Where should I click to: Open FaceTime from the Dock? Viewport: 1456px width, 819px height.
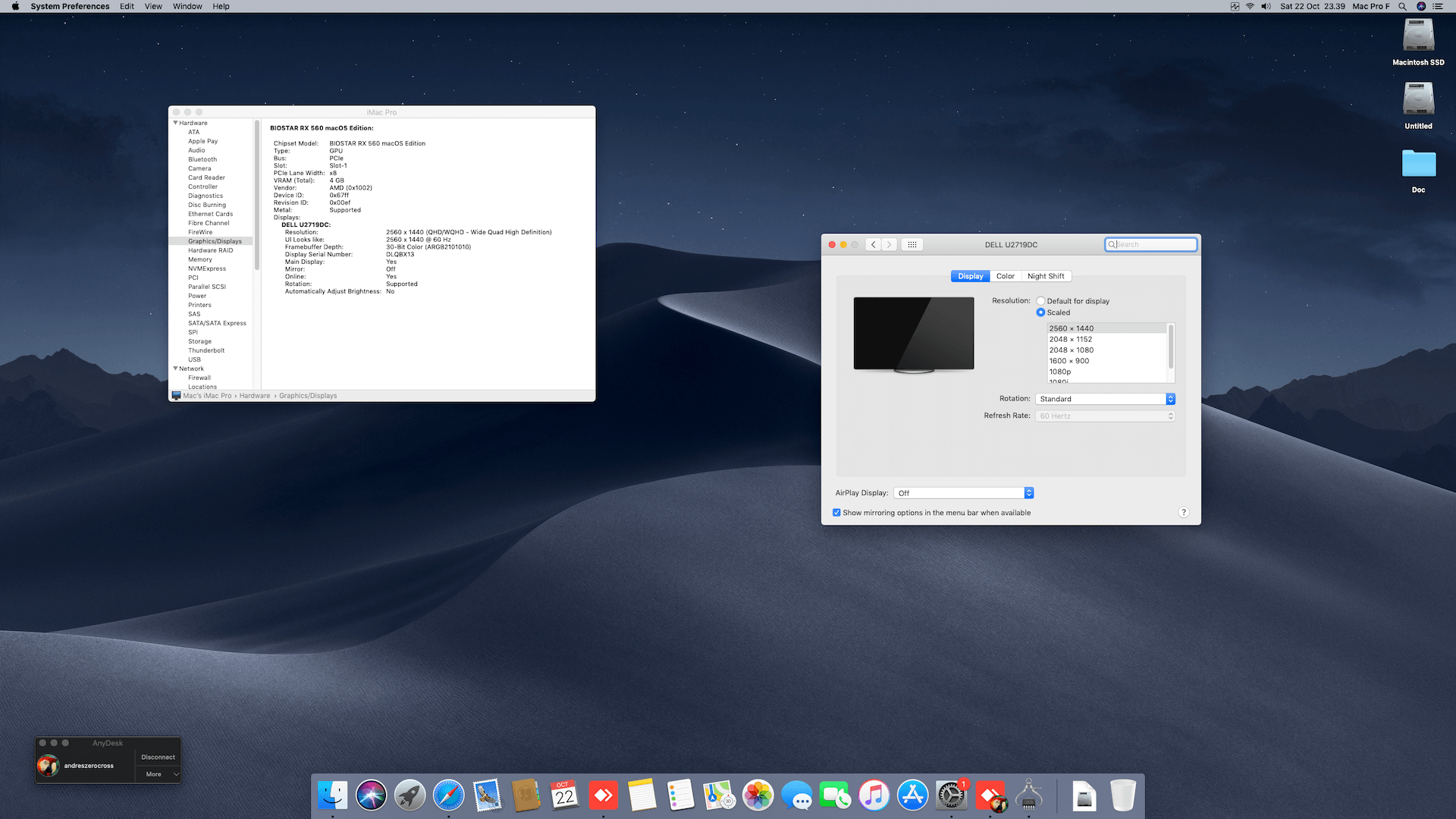[x=836, y=795]
